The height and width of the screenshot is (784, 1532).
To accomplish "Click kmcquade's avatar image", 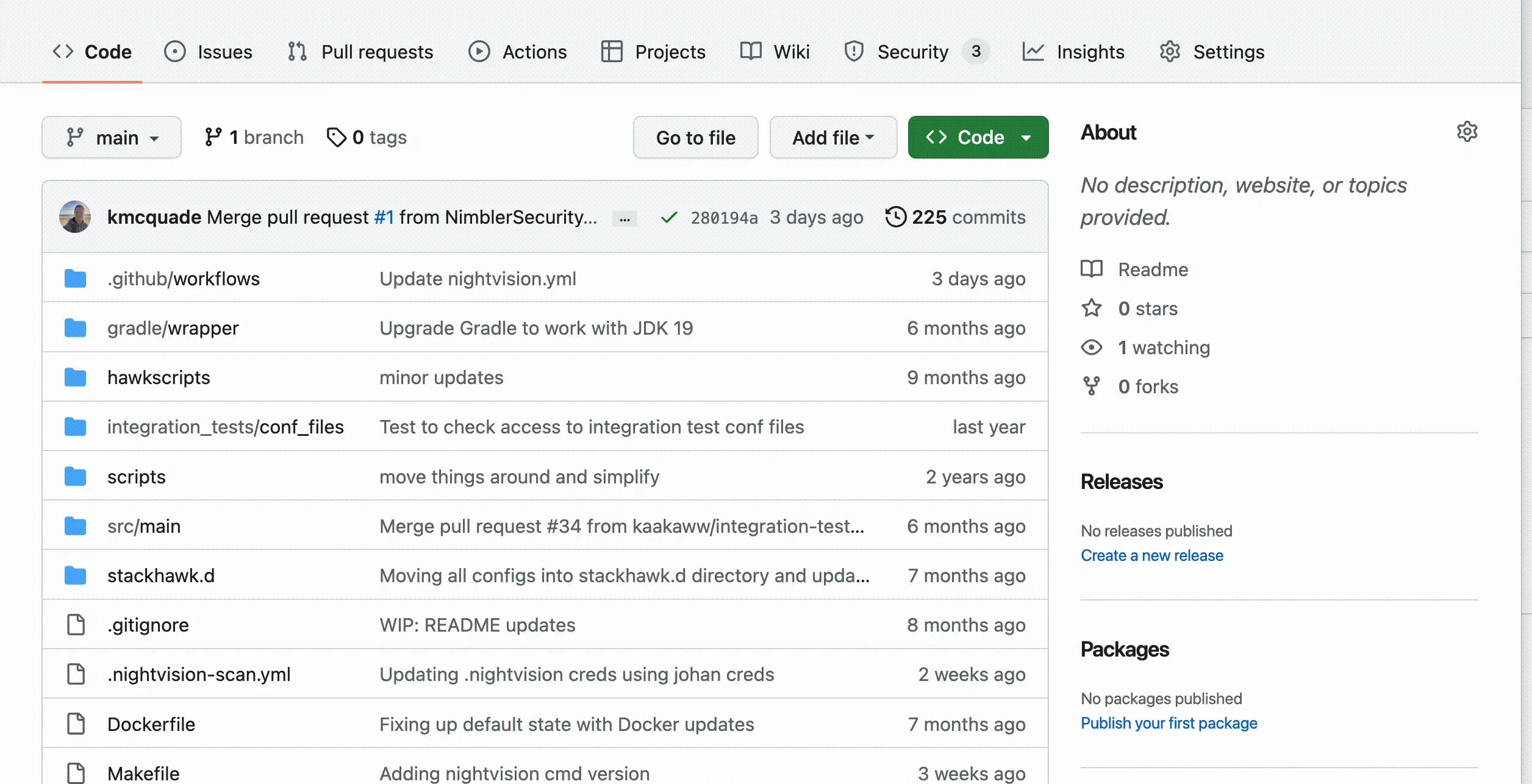I will pyautogui.click(x=75, y=217).
